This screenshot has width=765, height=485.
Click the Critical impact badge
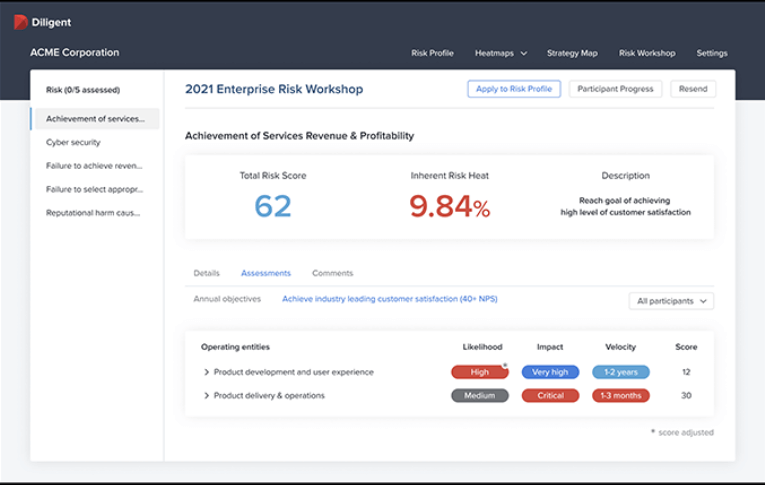[x=550, y=396]
